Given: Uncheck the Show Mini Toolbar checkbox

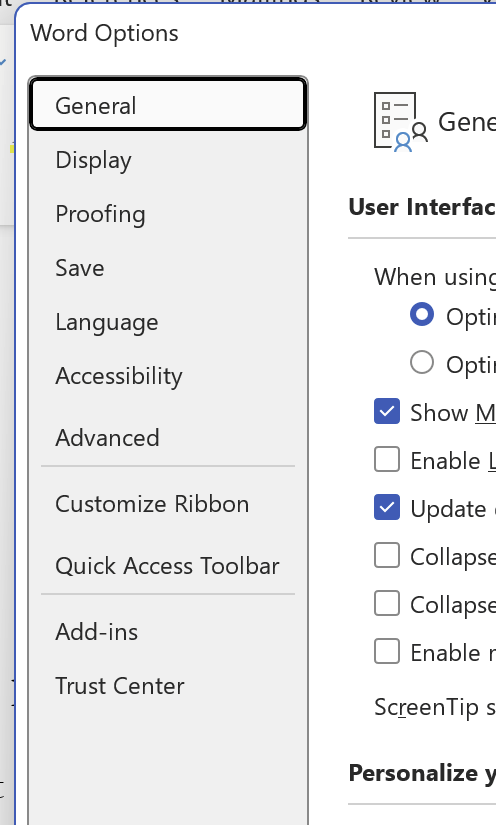Looking at the screenshot, I should coord(387,411).
